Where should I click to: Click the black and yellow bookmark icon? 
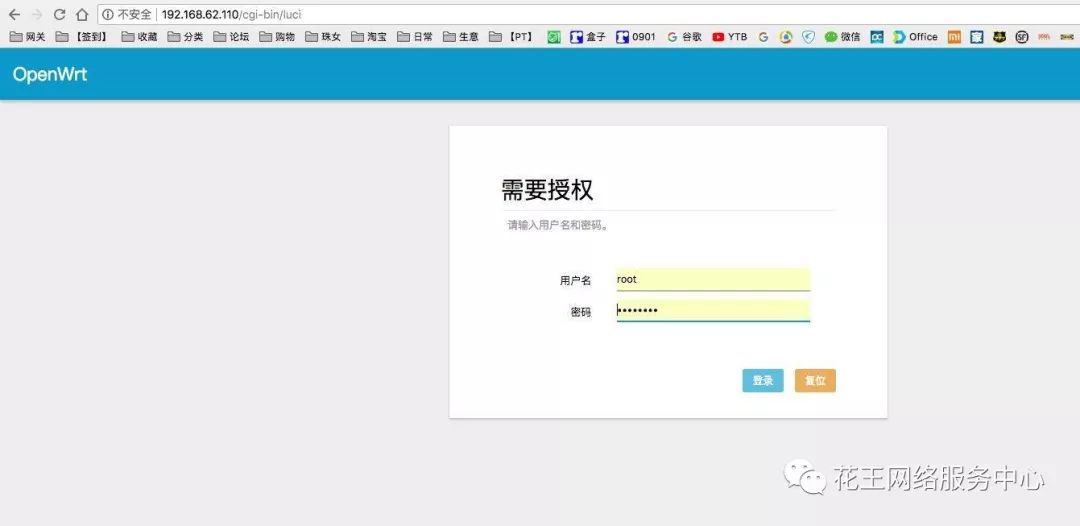click(999, 37)
